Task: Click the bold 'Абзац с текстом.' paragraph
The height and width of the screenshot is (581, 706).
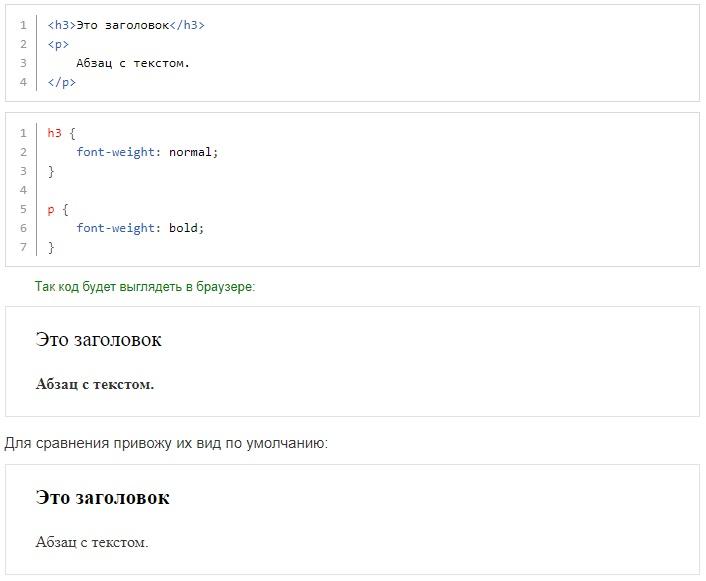Action: point(95,384)
